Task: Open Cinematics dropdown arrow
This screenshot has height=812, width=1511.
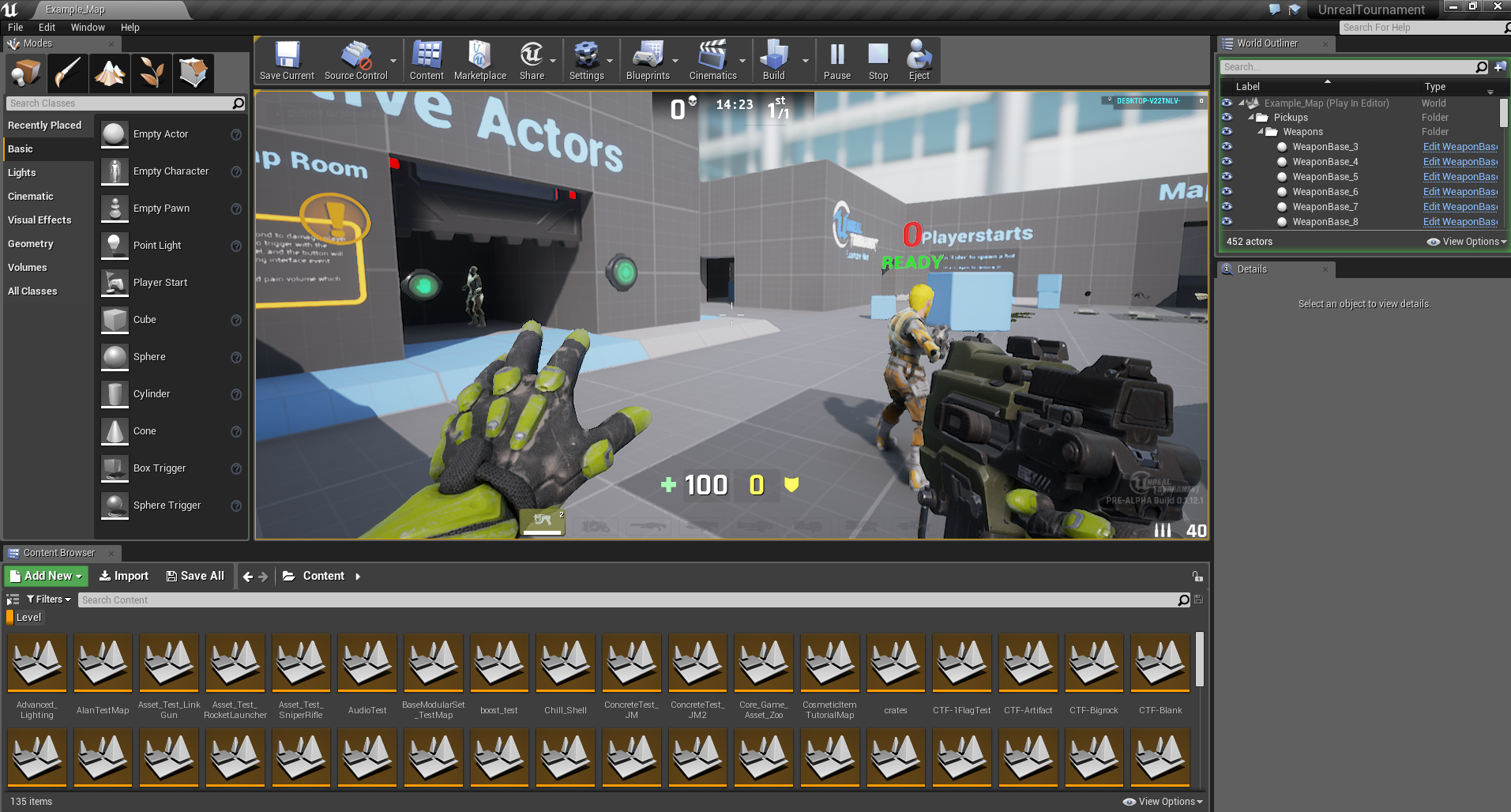Action: [742, 61]
